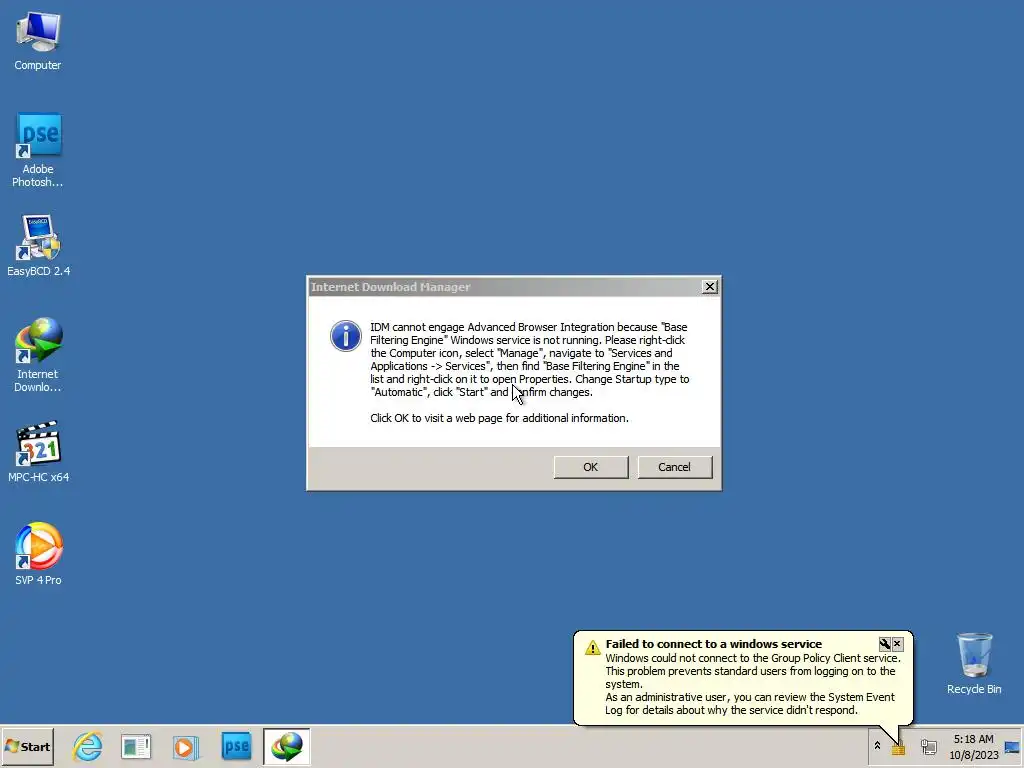
Task: Open the pinned file manager taskbar icon
Action: click(x=136, y=746)
